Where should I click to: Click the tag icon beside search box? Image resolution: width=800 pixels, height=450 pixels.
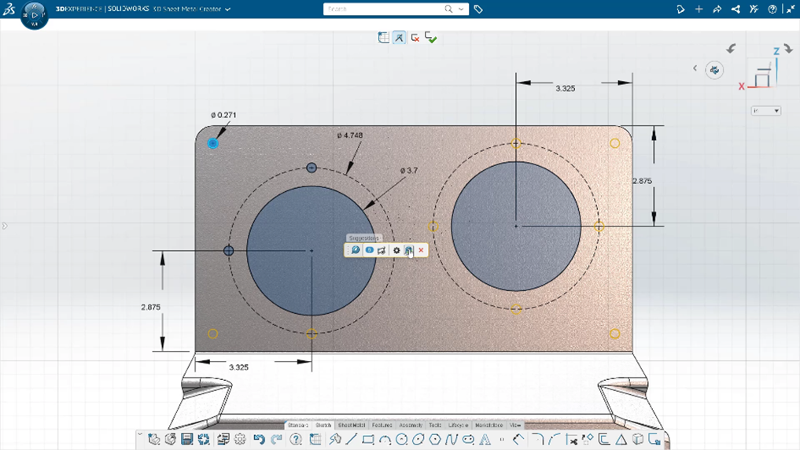[x=479, y=9]
